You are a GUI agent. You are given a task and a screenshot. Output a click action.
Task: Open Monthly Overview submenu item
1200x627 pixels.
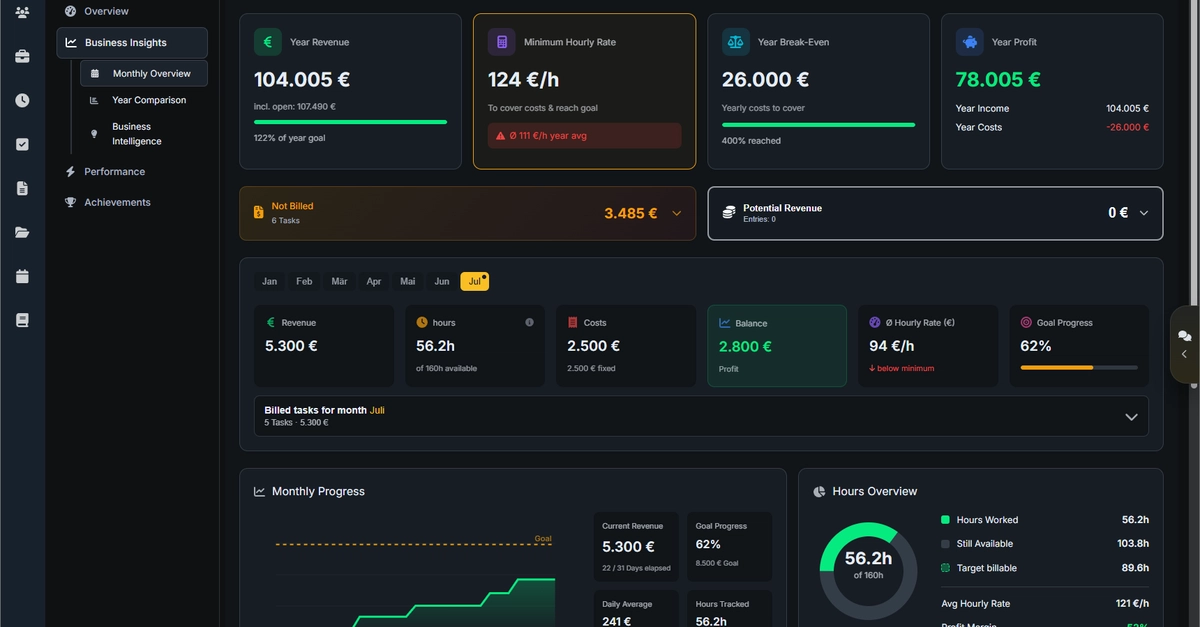(x=144, y=73)
